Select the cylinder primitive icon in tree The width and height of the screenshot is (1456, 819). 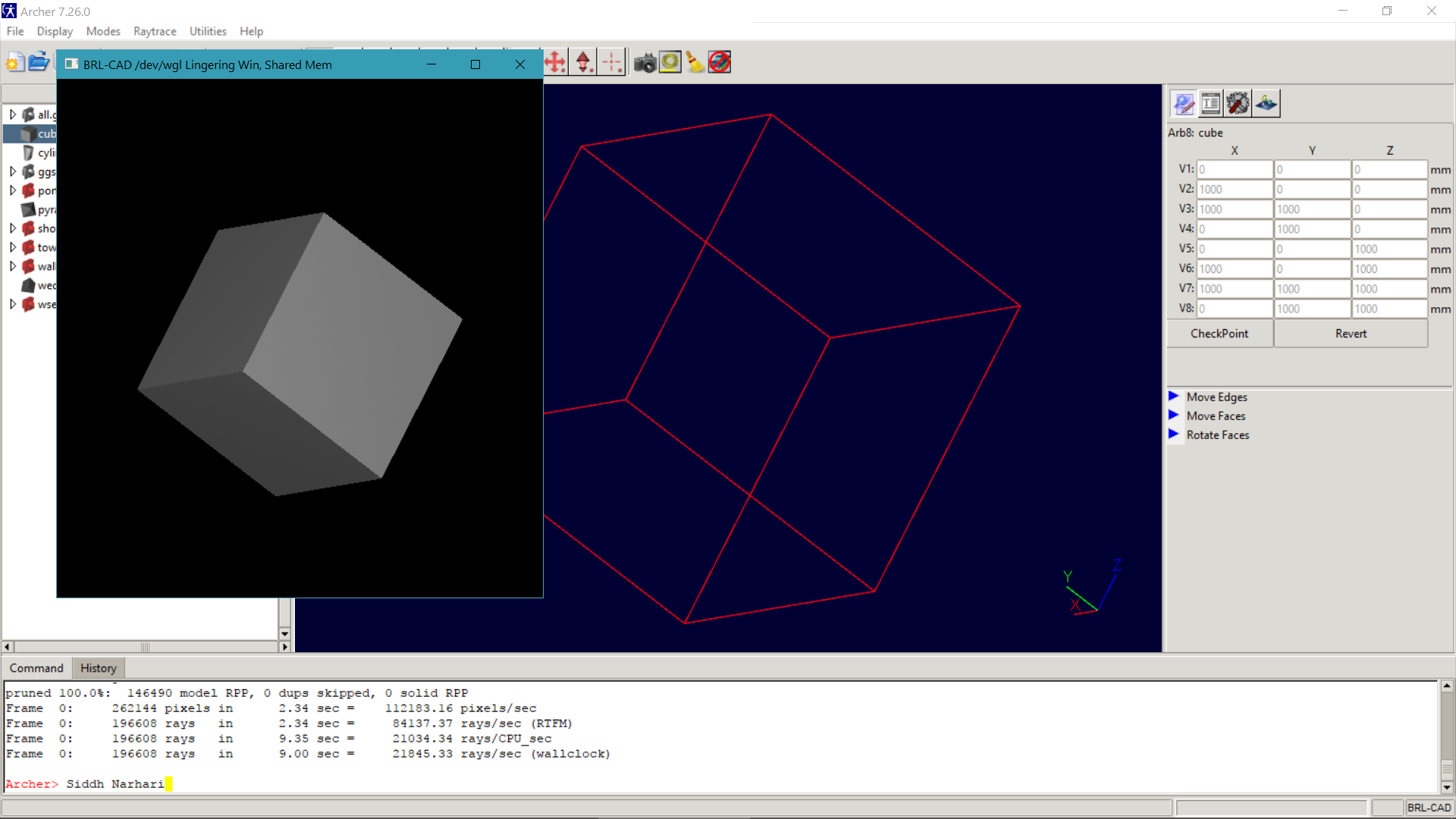click(29, 152)
